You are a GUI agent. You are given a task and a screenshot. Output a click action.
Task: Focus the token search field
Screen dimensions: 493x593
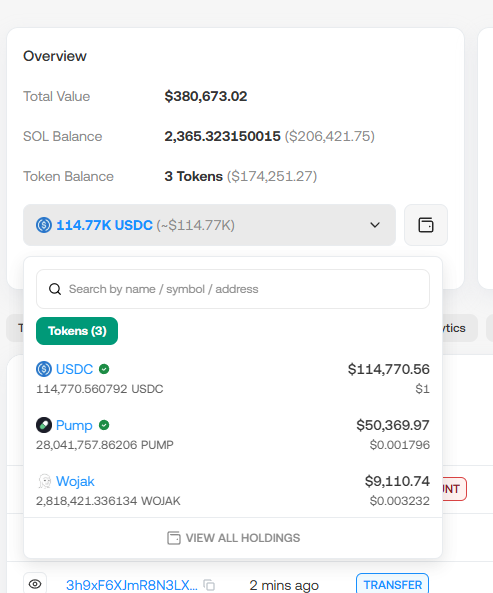pos(233,289)
